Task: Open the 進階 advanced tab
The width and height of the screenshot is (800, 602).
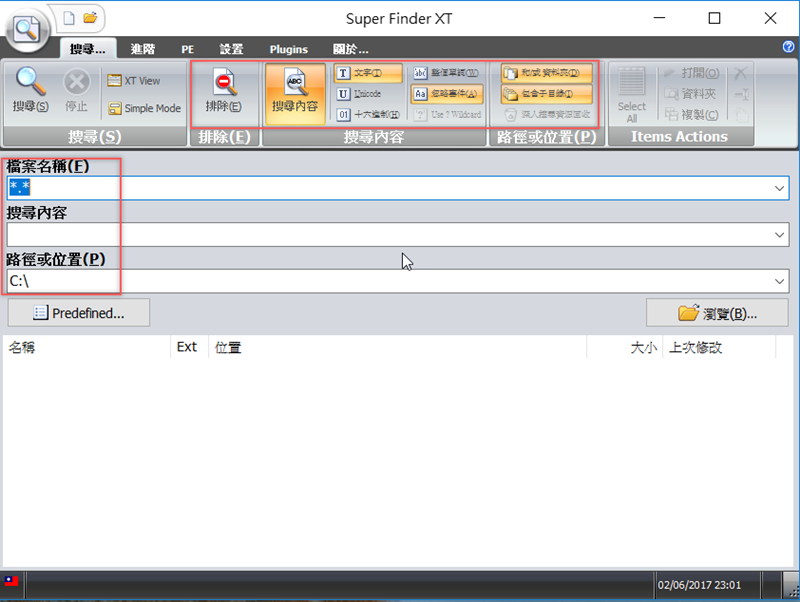Action: click(142, 49)
